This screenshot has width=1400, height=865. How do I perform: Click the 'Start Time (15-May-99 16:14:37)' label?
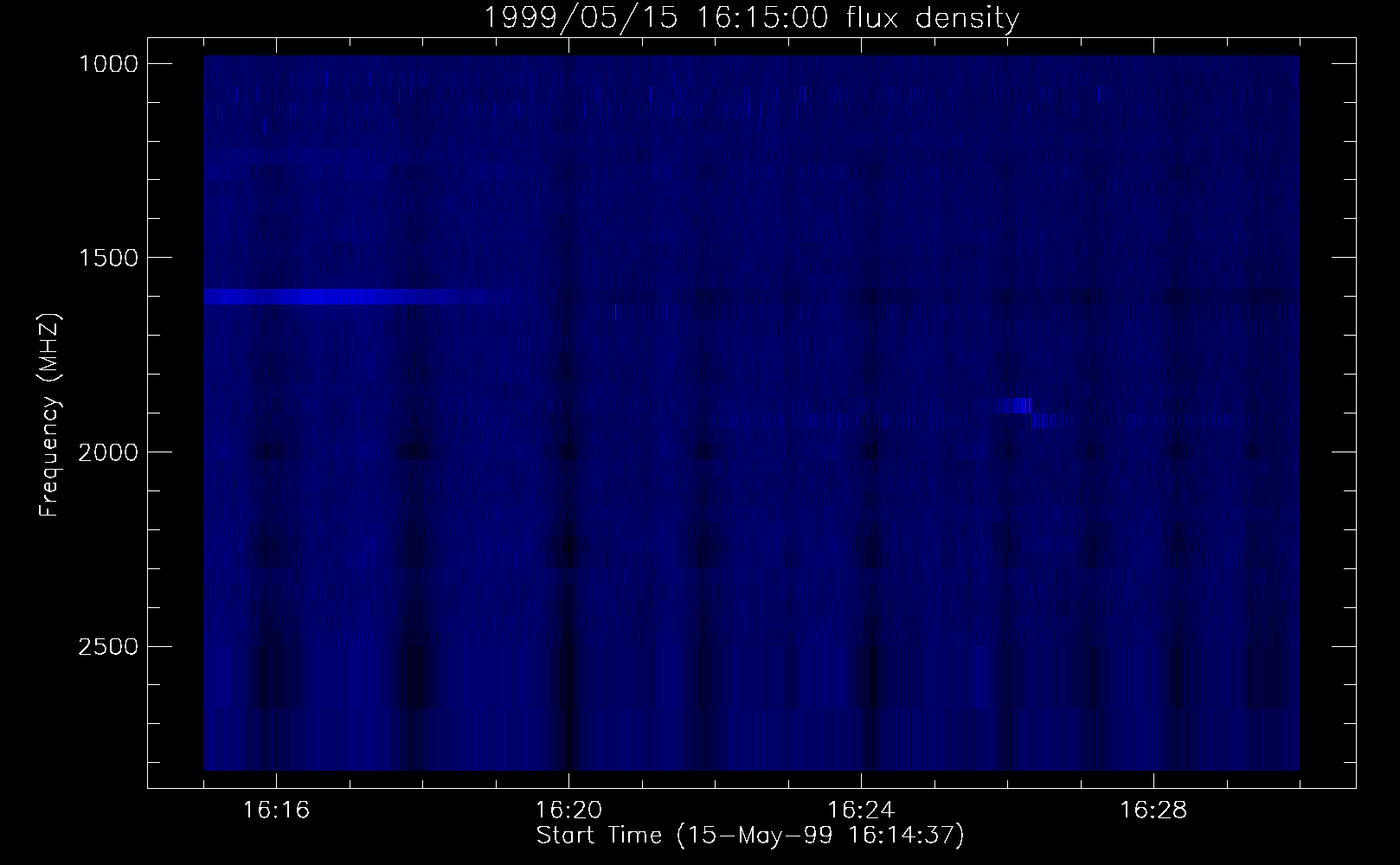click(751, 836)
